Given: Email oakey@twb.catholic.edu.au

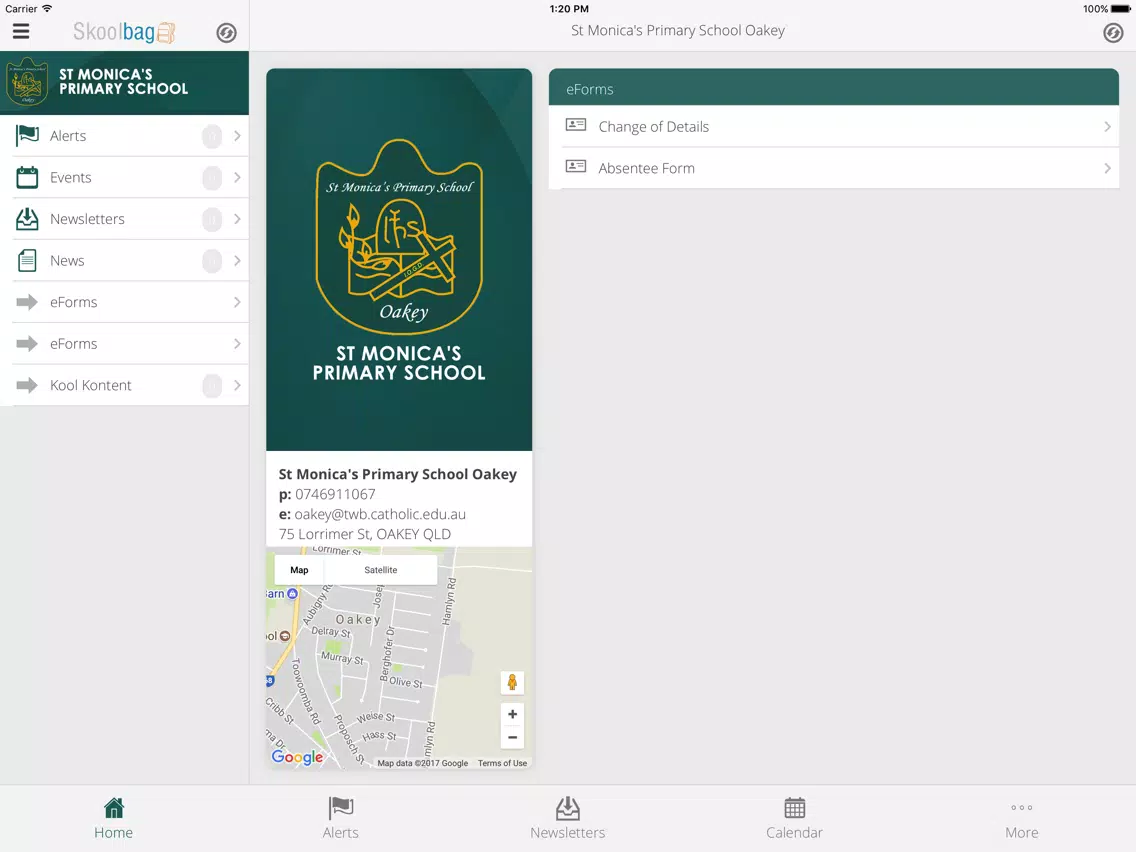Looking at the screenshot, I should point(380,514).
